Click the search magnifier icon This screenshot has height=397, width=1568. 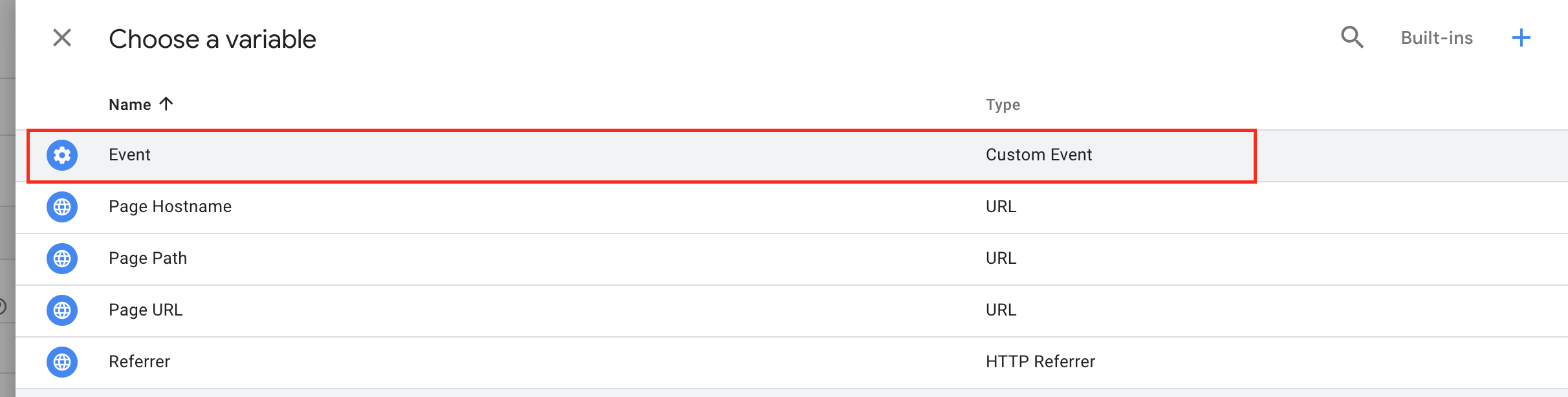(x=1352, y=38)
